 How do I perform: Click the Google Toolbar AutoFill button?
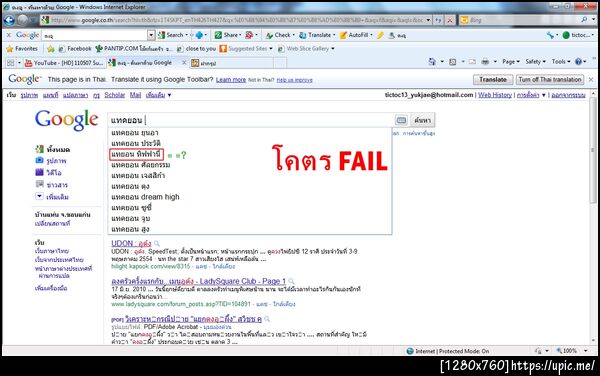coord(356,35)
